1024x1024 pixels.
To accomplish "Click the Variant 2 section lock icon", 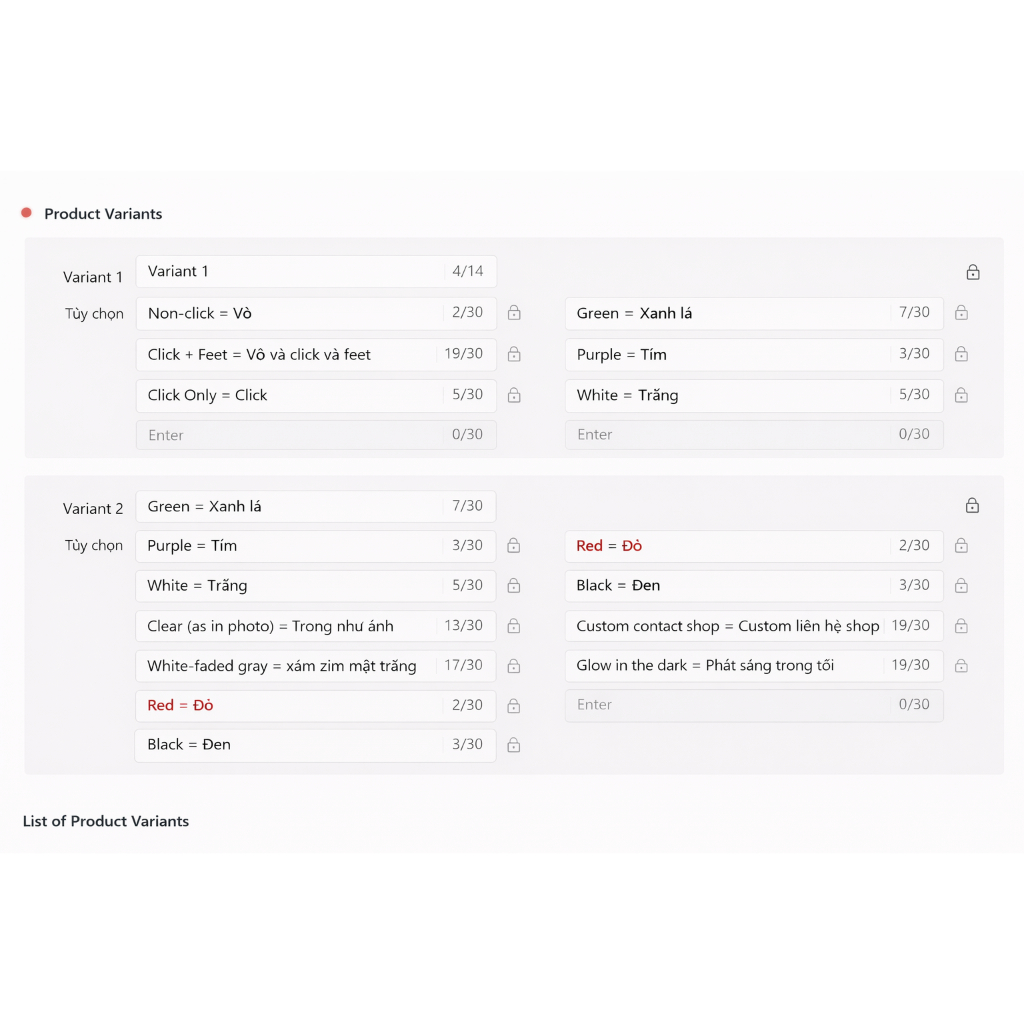I will 972,505.
